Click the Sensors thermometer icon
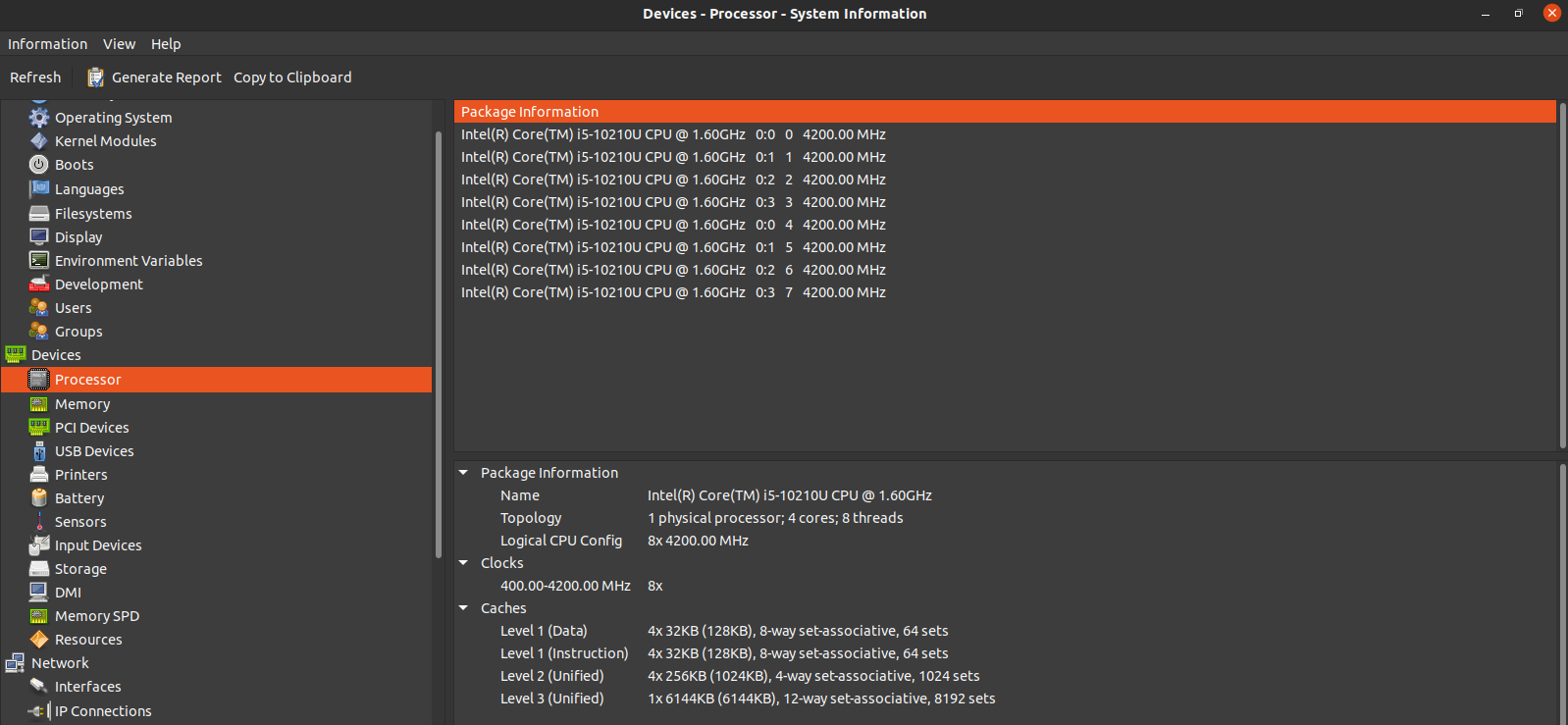 coord(39,522)
